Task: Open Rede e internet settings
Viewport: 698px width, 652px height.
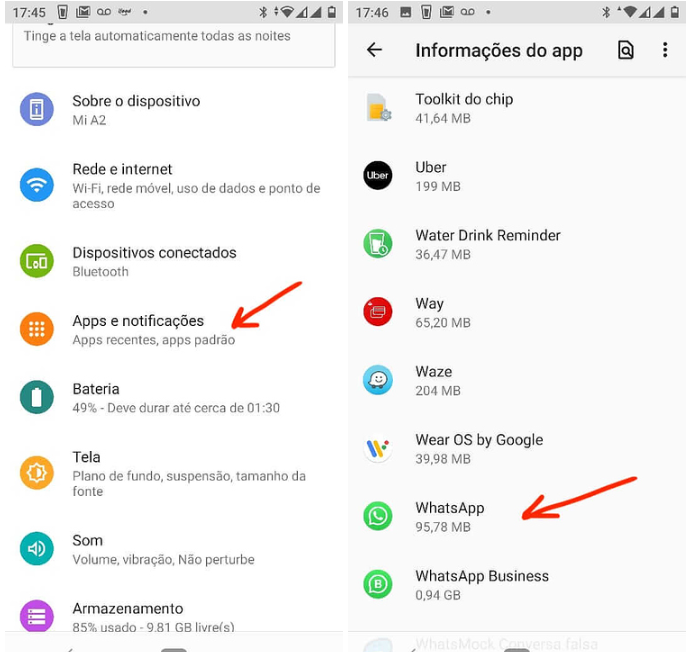Action: (174, 185)
